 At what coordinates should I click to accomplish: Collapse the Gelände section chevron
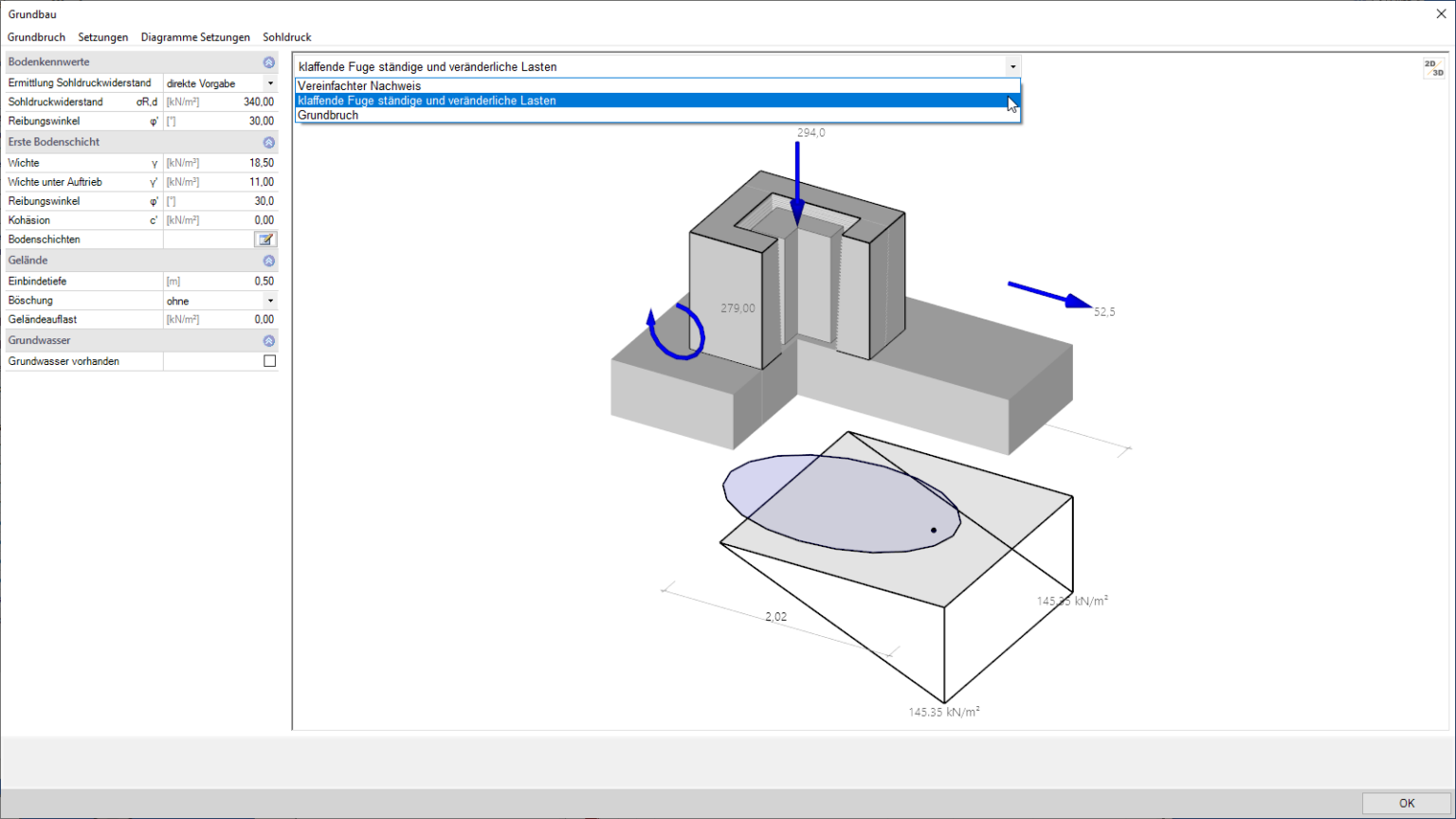click(269, 261)
